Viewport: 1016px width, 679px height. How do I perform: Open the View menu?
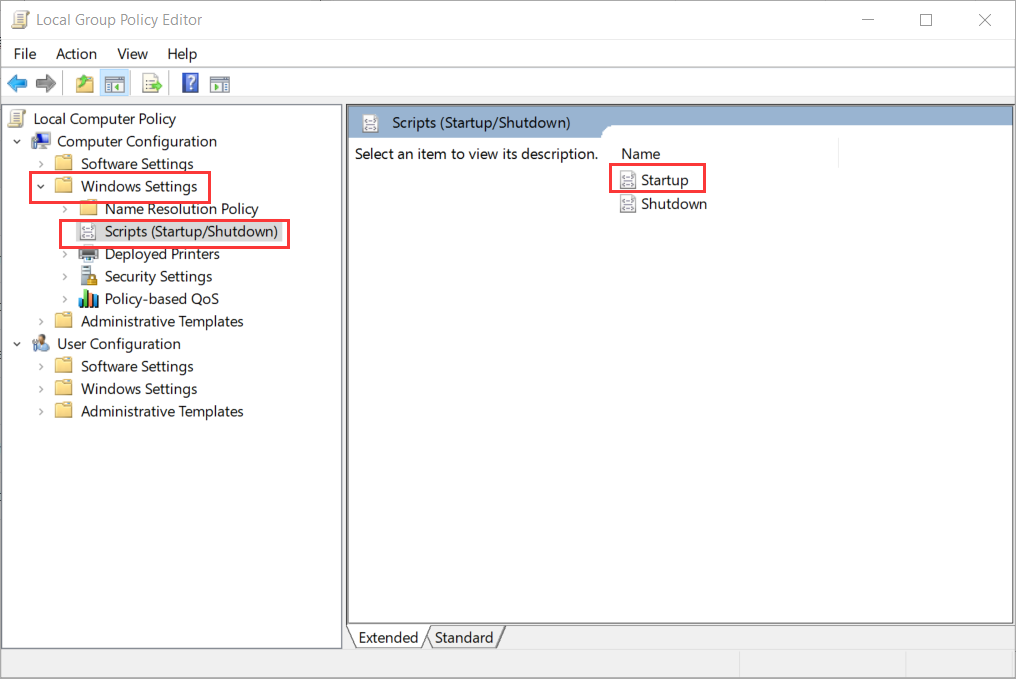(x=132, y=54)
